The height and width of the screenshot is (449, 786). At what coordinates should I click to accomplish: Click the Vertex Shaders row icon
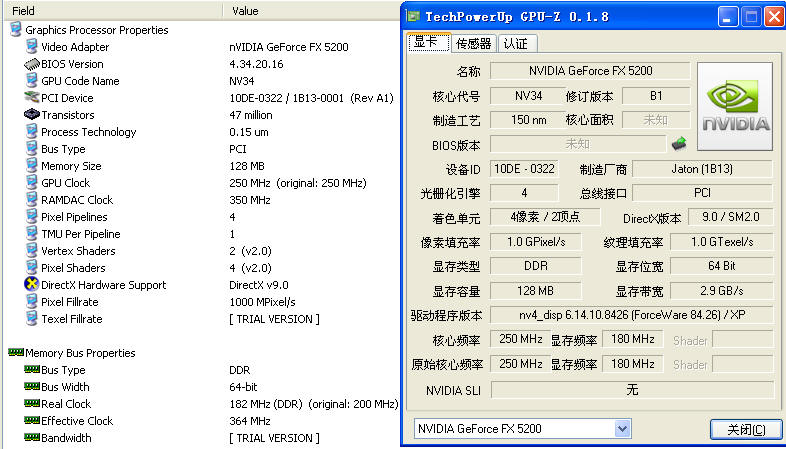pos(32,251)
